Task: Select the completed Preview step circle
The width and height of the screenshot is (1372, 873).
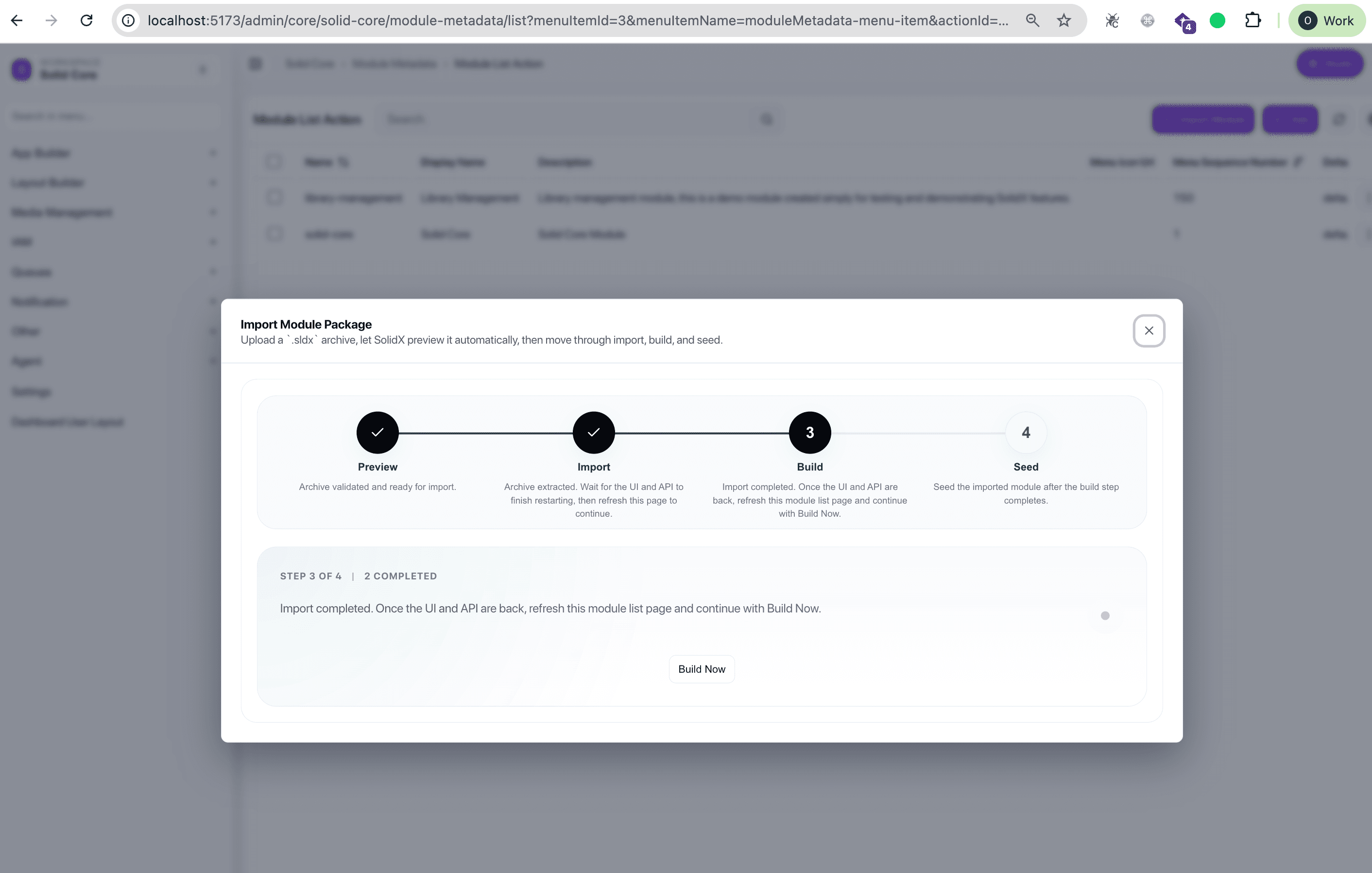Action: pyautogui.click(x=377, y=433)
